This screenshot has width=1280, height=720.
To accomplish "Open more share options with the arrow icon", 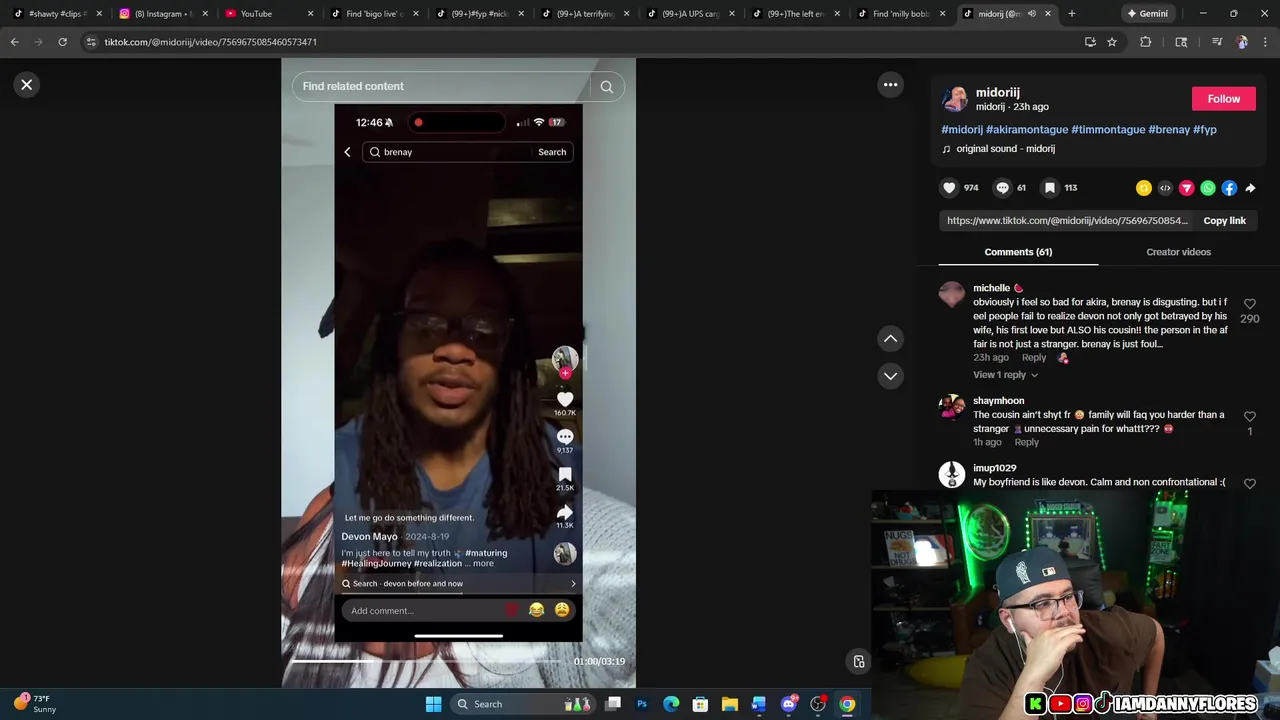I will [x=1250, y=188].
